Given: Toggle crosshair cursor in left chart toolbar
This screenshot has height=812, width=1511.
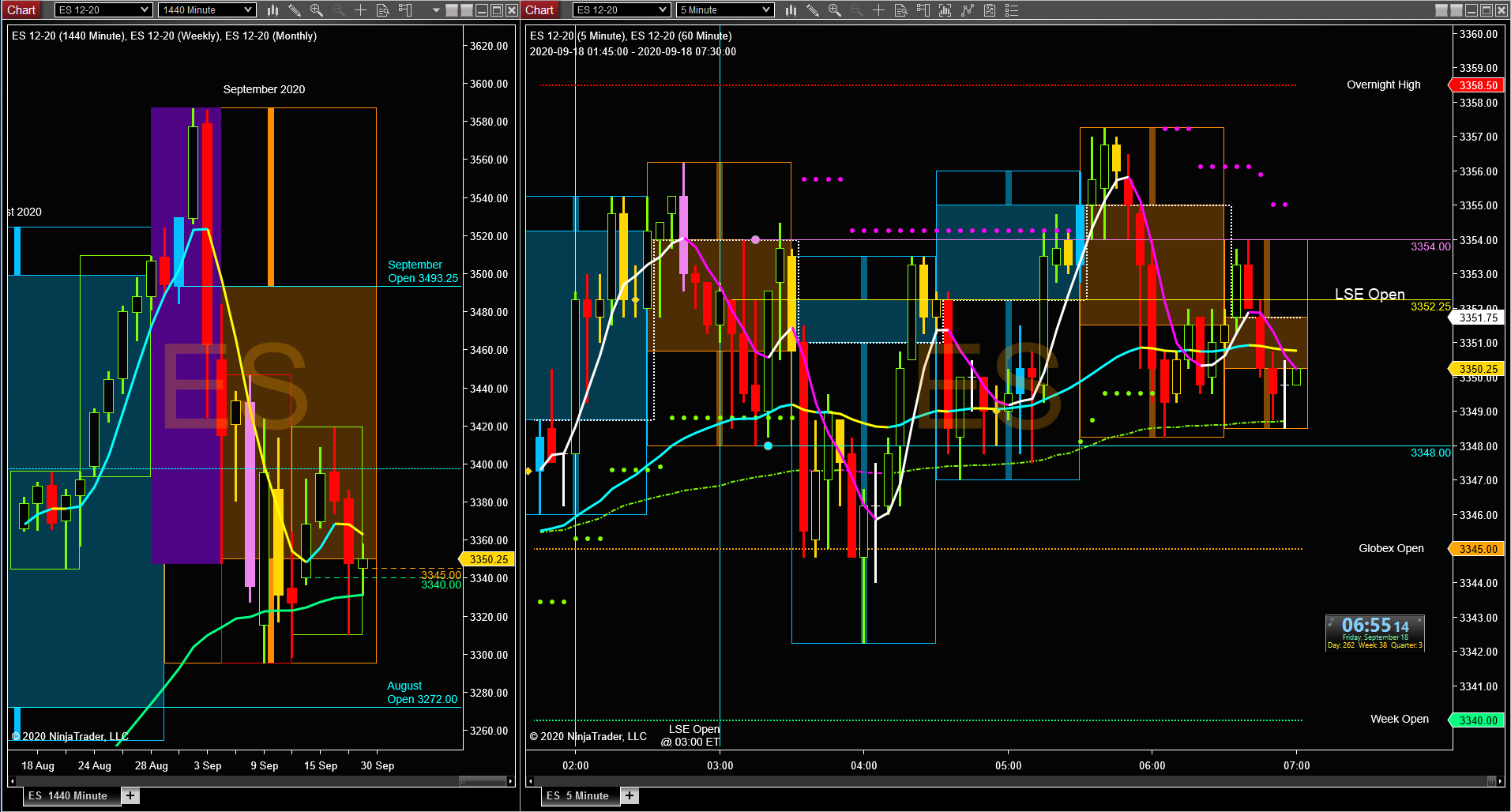Looking at the screenshot, I should [360, 10].
